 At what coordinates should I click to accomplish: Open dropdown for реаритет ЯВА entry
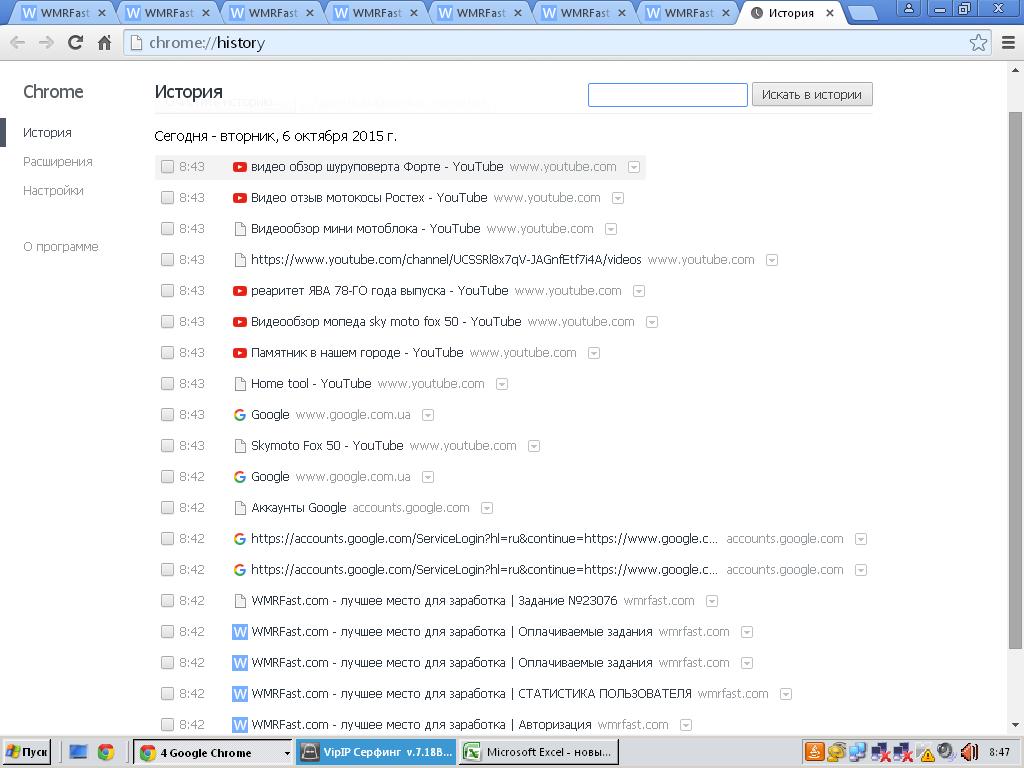tap(639, 291)
